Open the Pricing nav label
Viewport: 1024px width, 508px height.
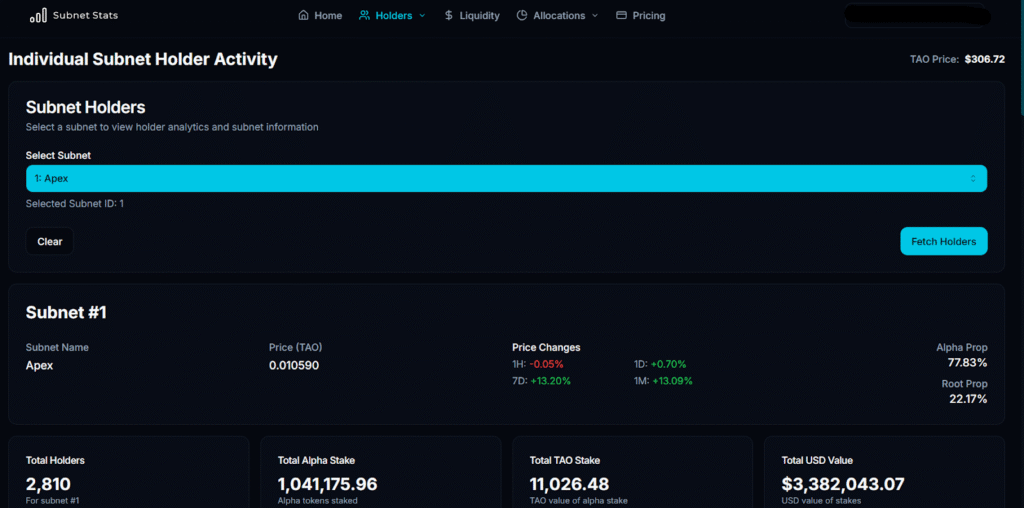point(649,16)
